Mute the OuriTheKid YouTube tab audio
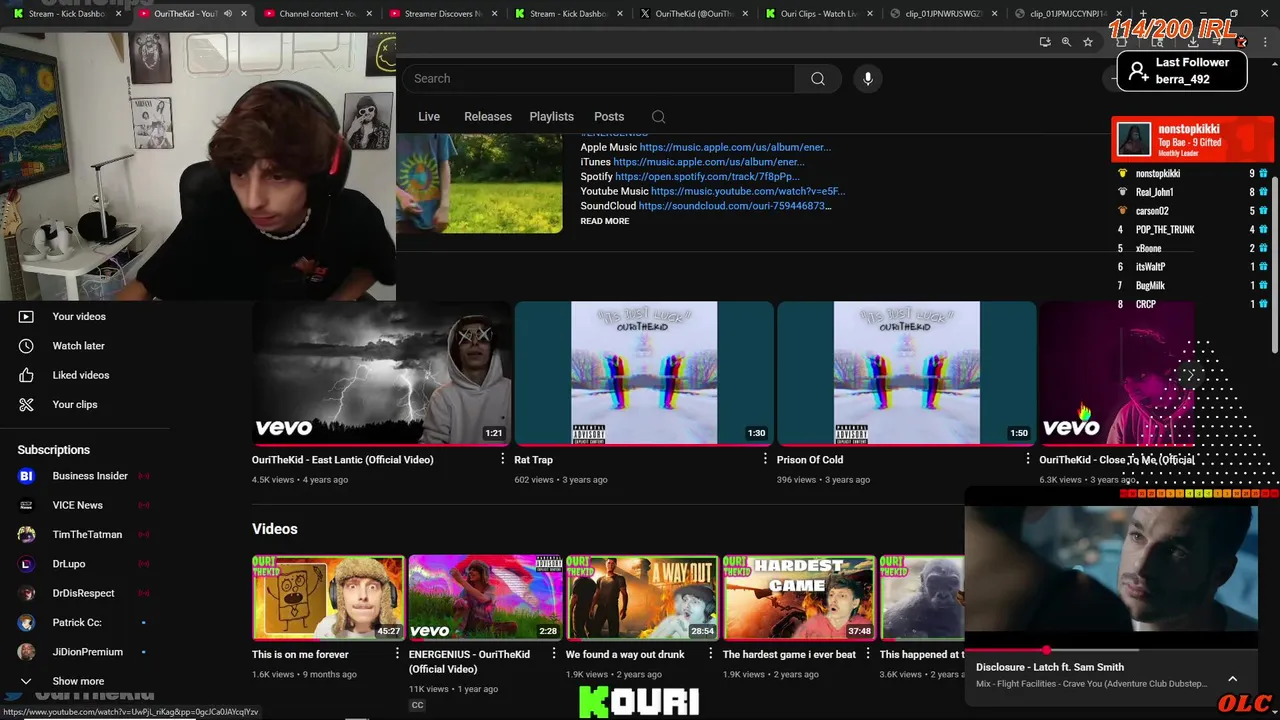The width and height of the screenshot is (1280, 720). (x=228, y=14)
